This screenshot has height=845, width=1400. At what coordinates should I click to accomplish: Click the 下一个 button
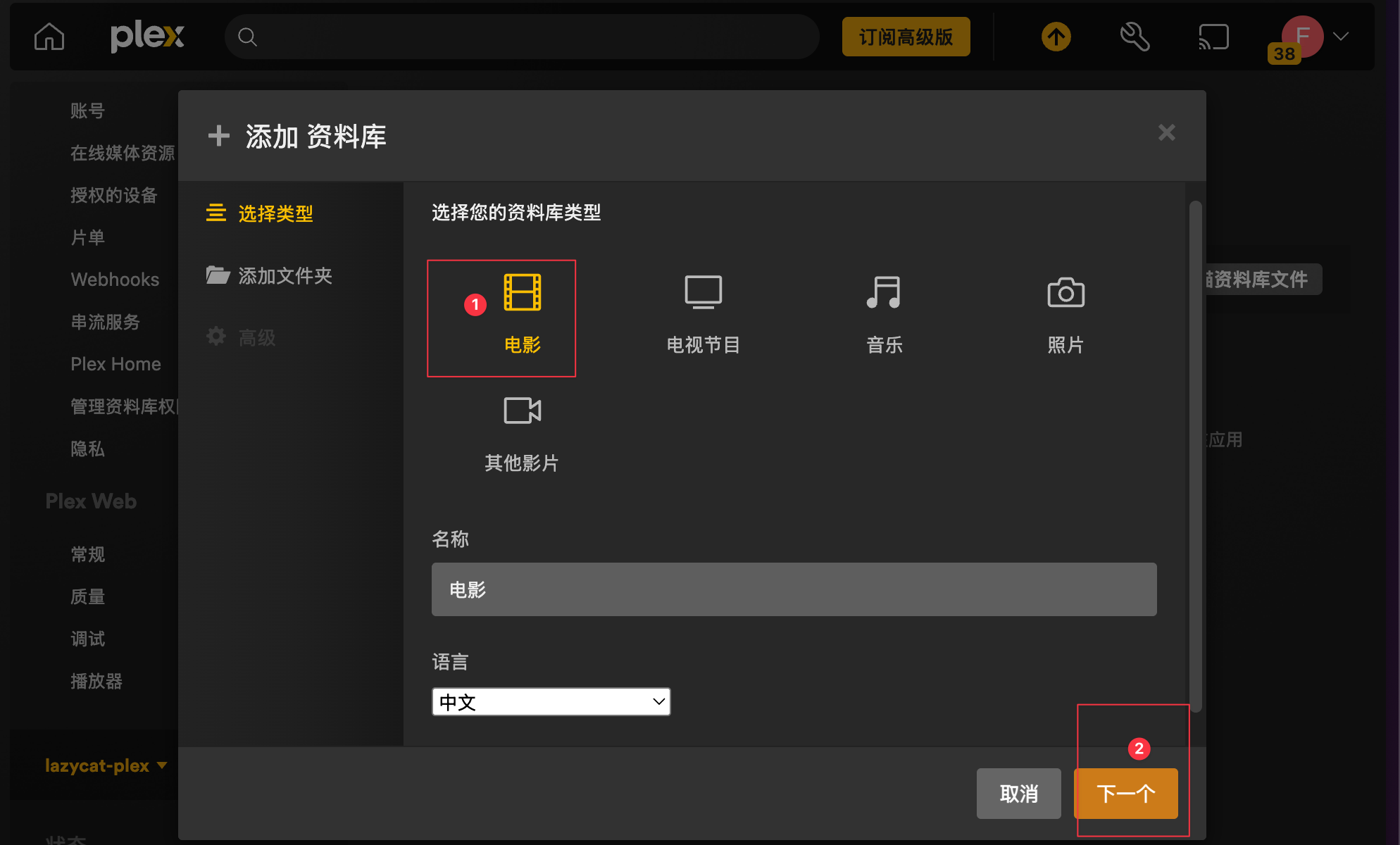coord(1126,794)
